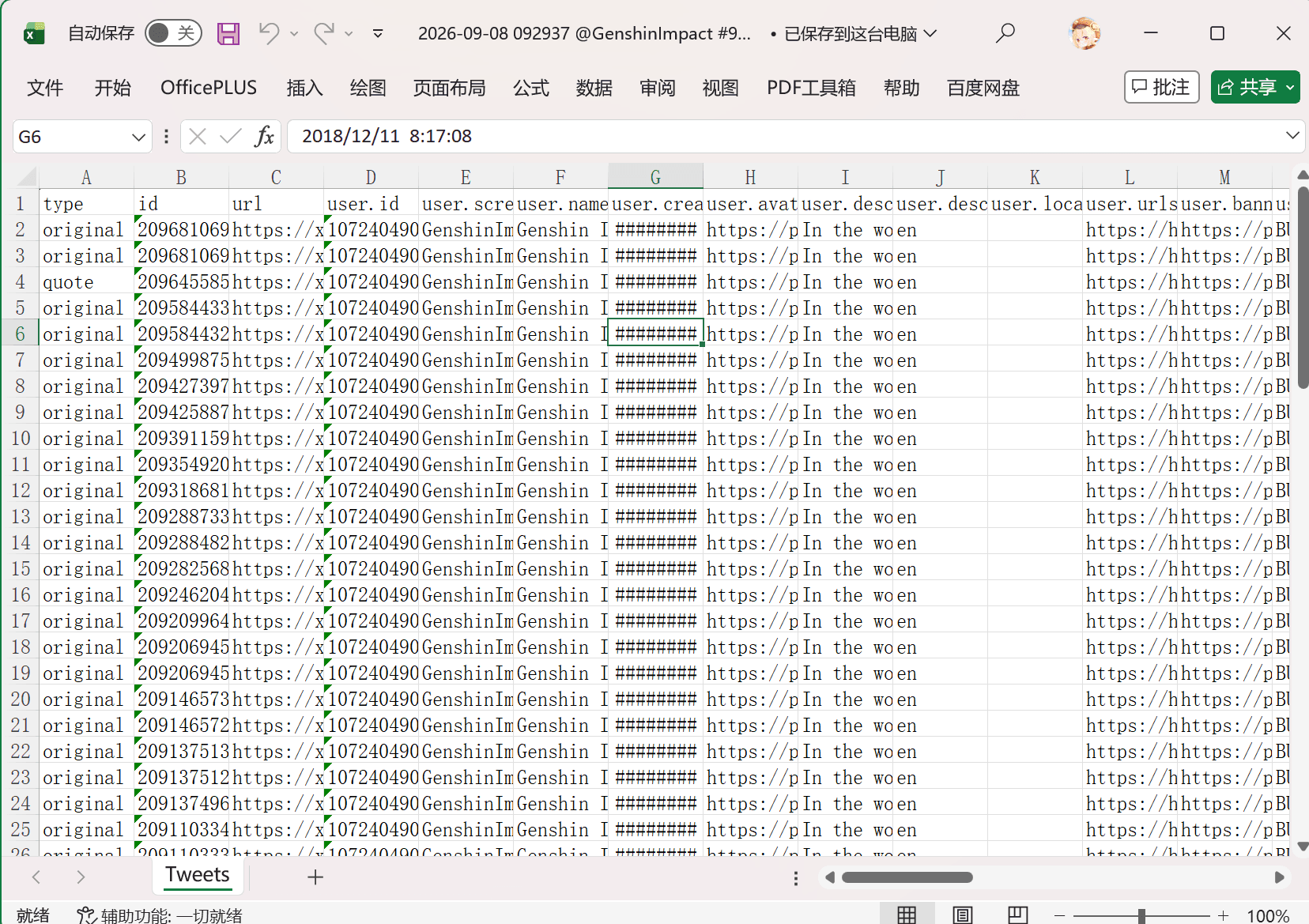Expand the Name Box dropdown arrow
This screenshot has height=924, width=1309.
[x=139, y=137]
